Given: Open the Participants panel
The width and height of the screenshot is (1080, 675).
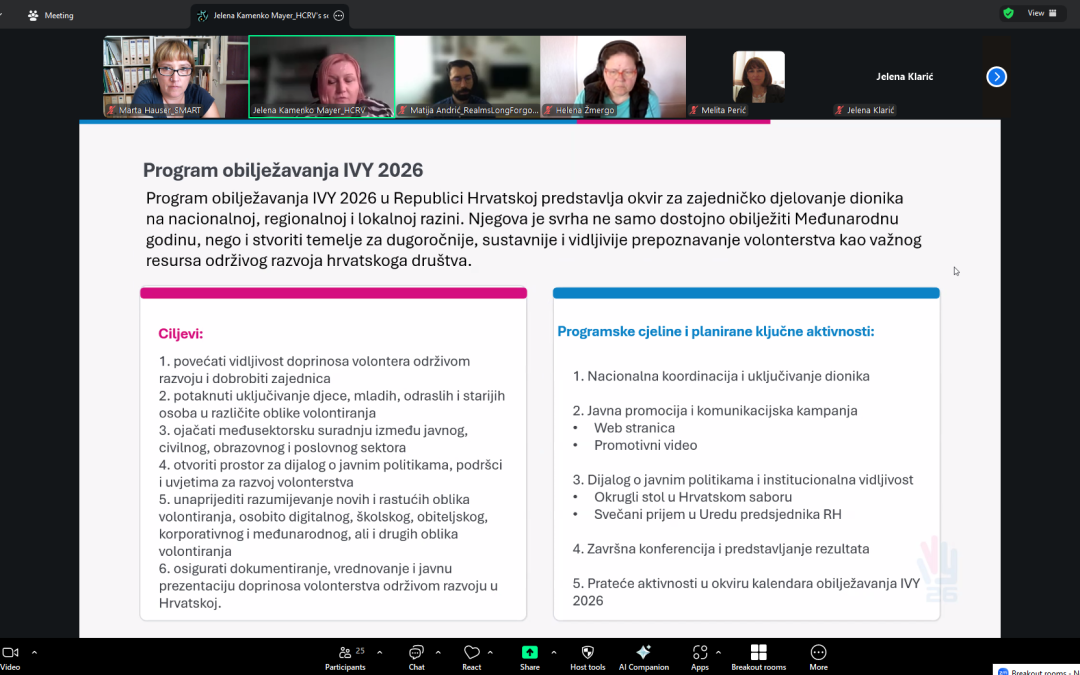Looking at the screenshot, I should pyautogui.click(x=345, y=657).
